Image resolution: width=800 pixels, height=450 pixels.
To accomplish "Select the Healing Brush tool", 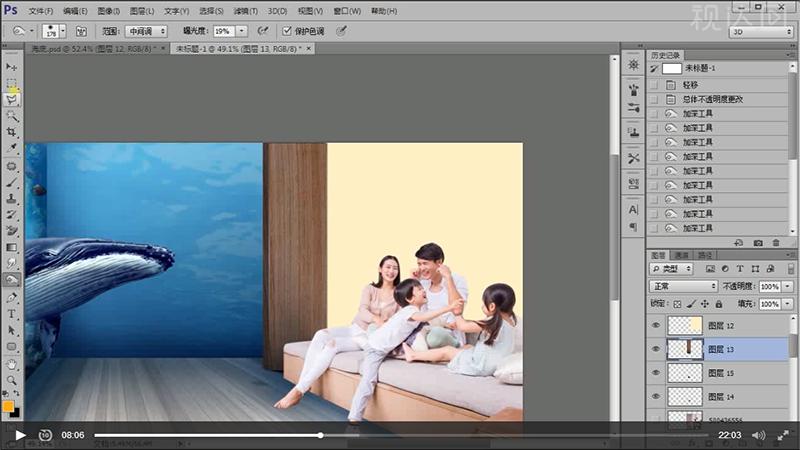I will [x=11, y=166].
